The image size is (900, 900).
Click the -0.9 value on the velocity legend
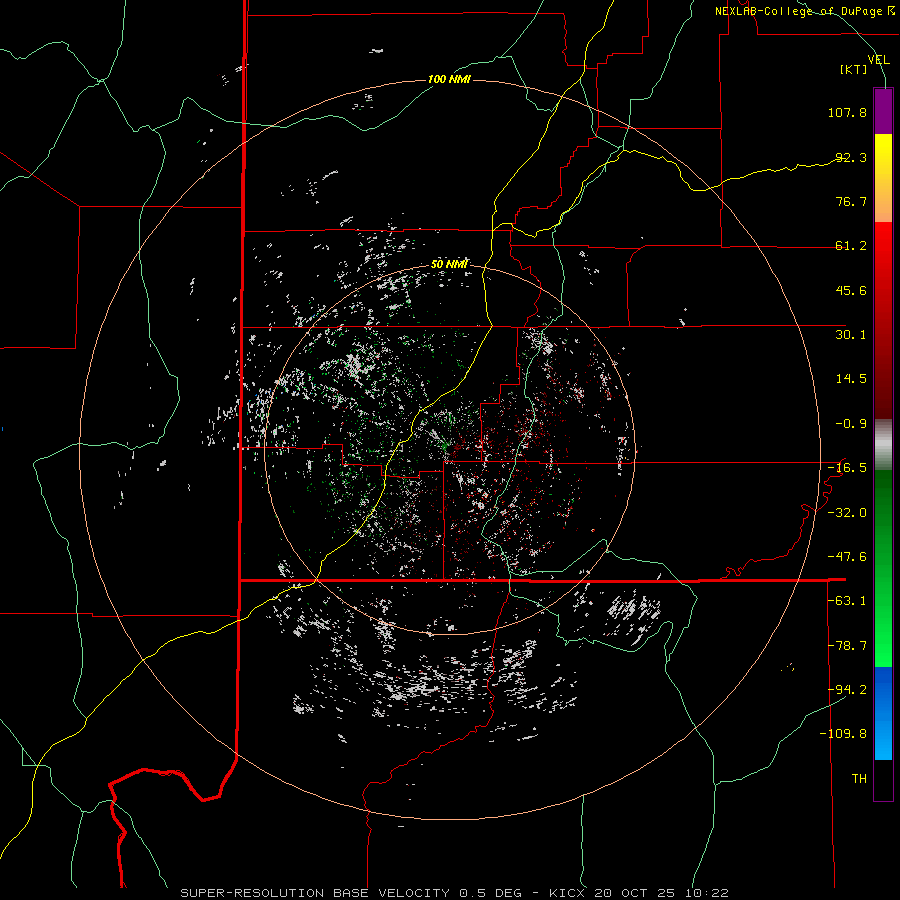click(851, 423)
